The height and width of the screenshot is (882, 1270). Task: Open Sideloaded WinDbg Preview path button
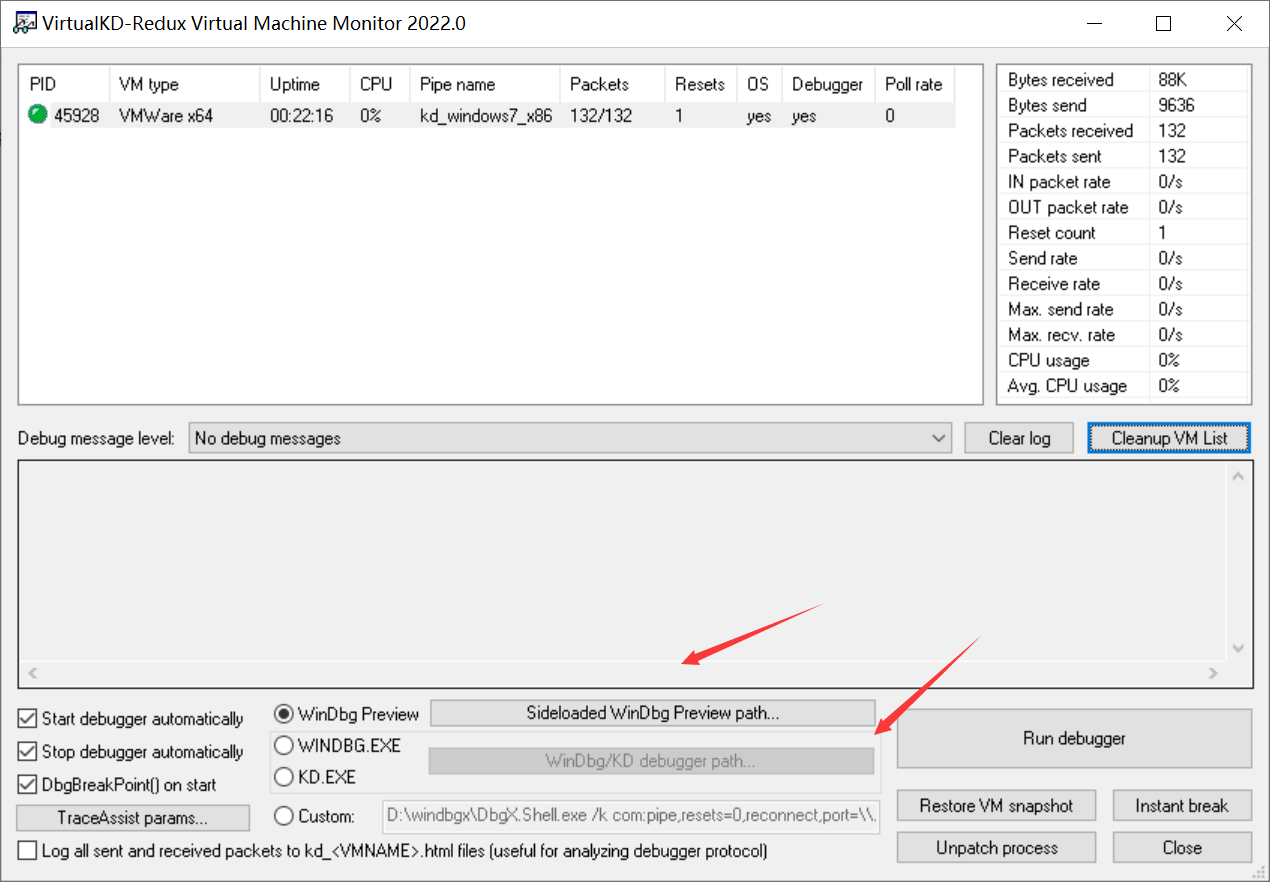tap(652, 713)
